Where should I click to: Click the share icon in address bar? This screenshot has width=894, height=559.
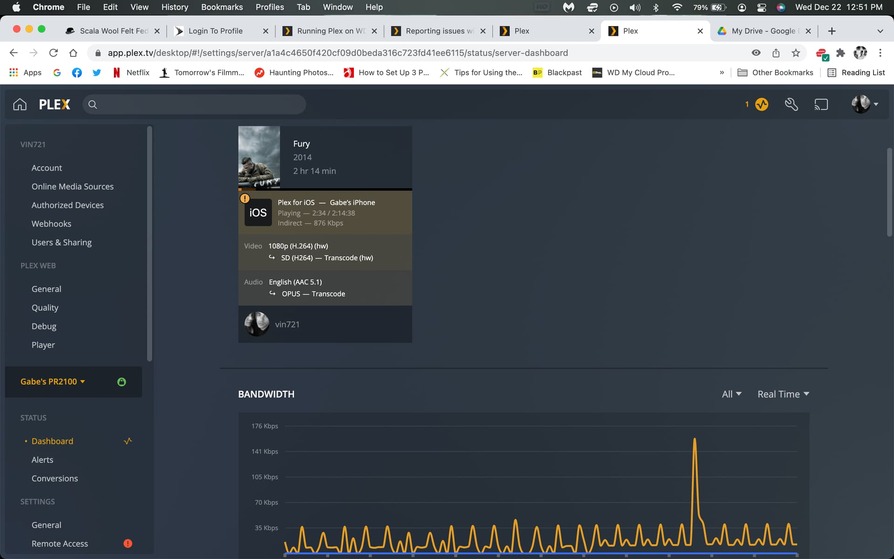[x=776, y=52]
